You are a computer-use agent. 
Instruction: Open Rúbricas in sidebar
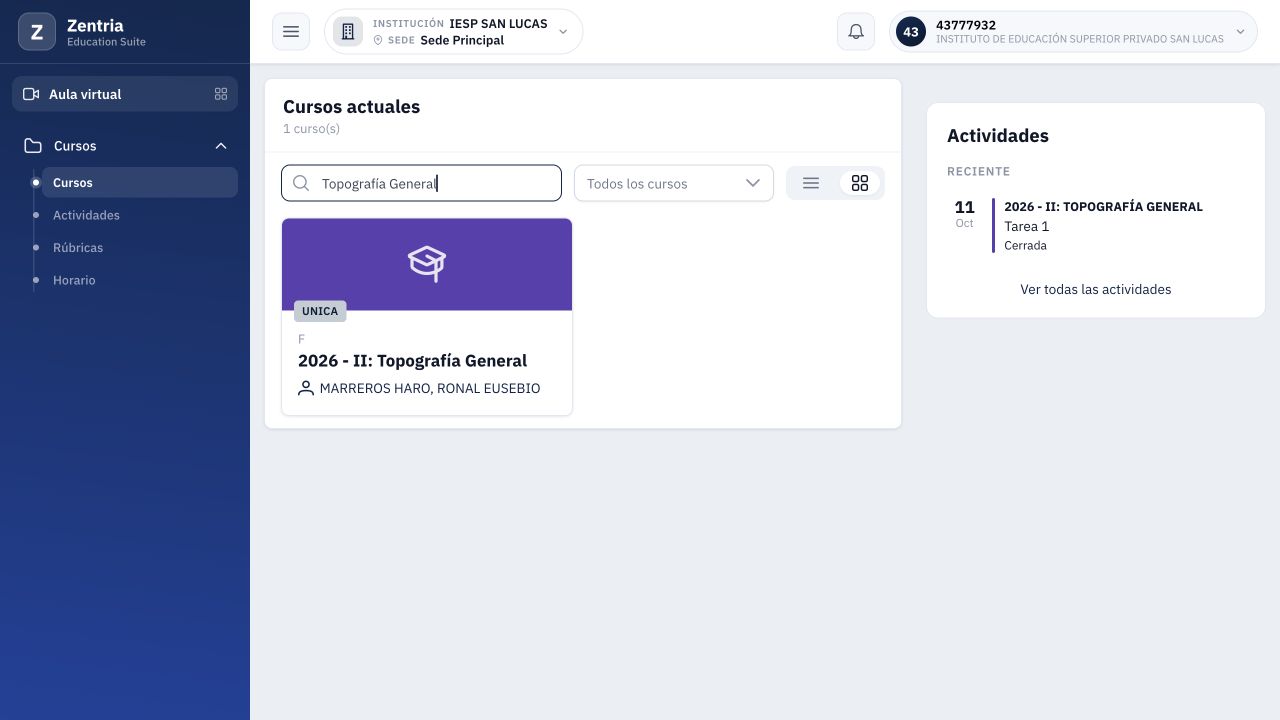click(78, 248)
